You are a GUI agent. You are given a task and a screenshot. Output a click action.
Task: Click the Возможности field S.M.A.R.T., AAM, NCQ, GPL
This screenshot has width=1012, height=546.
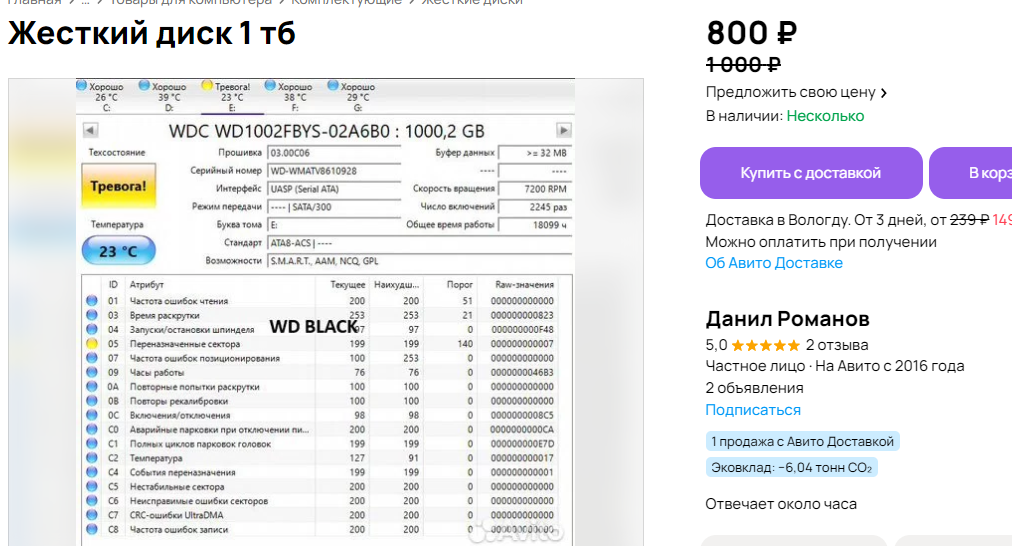tap(420, 261)
